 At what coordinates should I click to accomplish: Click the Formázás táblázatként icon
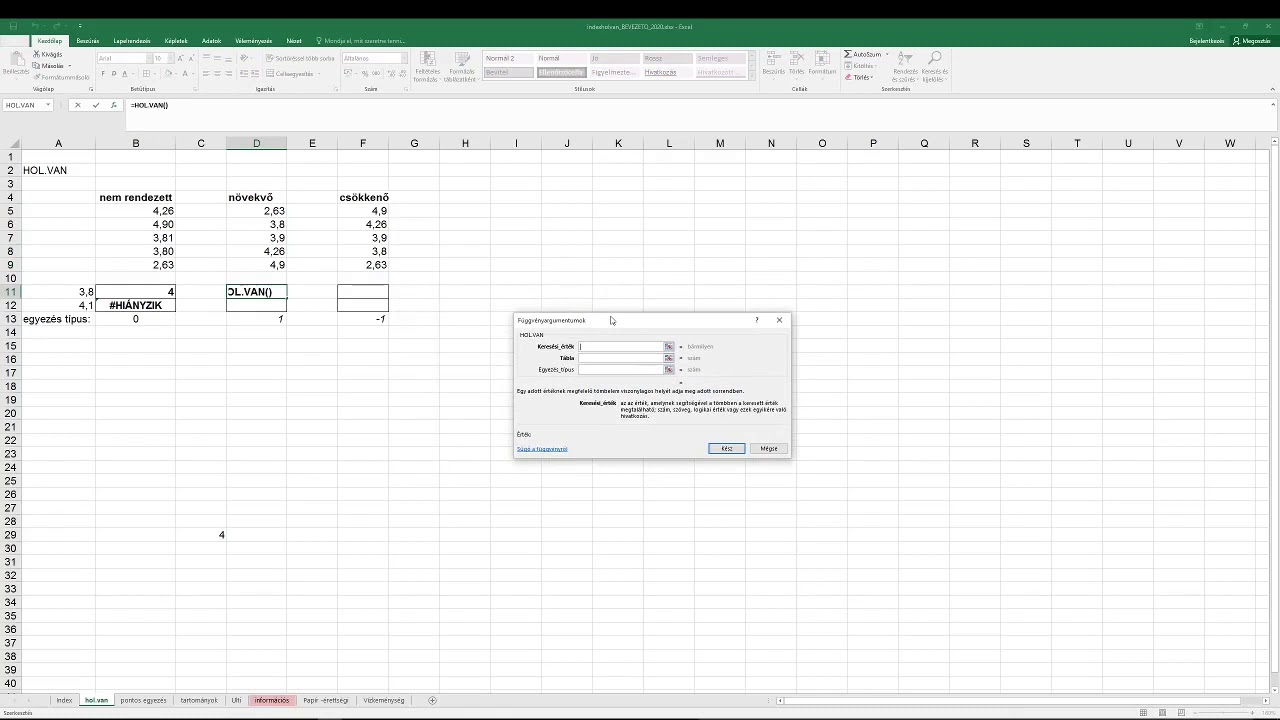461,60
